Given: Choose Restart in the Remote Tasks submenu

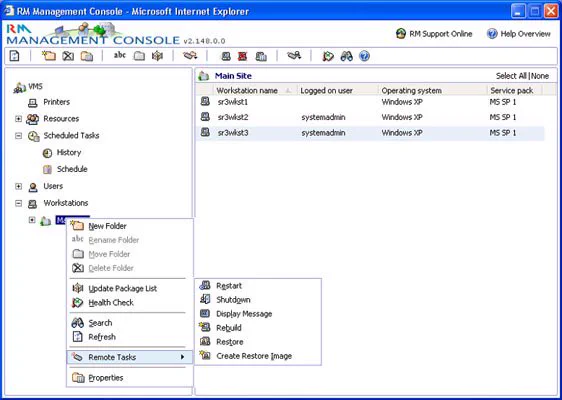Looking at the screenshot, I should click(x=257, y=286).
